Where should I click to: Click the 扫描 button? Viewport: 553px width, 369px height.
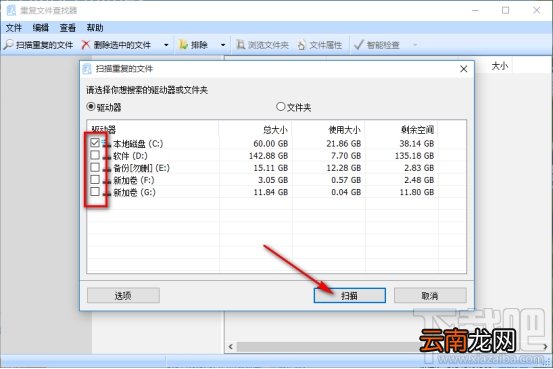point(350,296)
